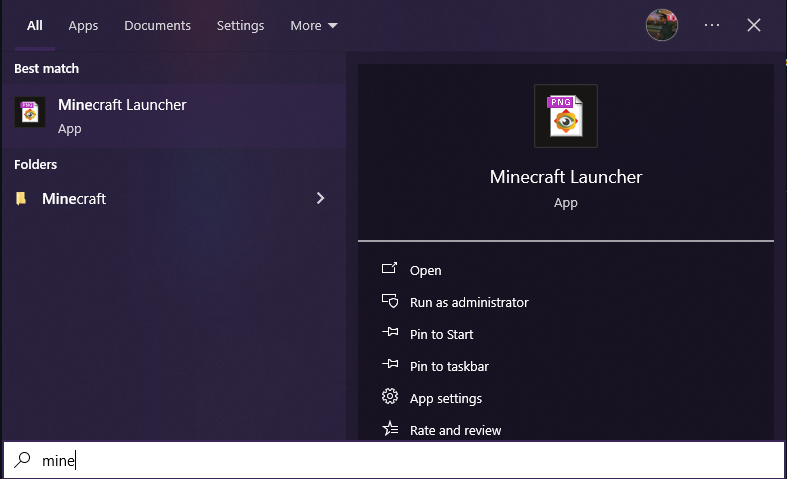Open the three-dot options menu
787x479 pixels.
(x=712, y=25)
